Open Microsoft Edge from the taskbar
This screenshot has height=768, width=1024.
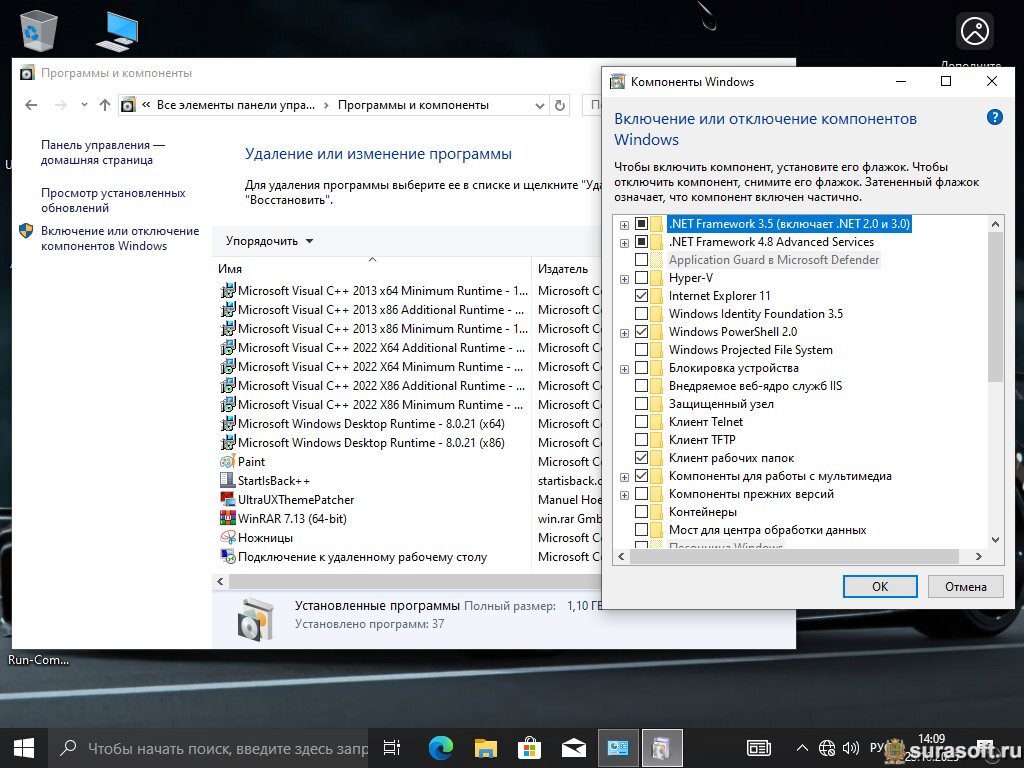pos(441,747)
